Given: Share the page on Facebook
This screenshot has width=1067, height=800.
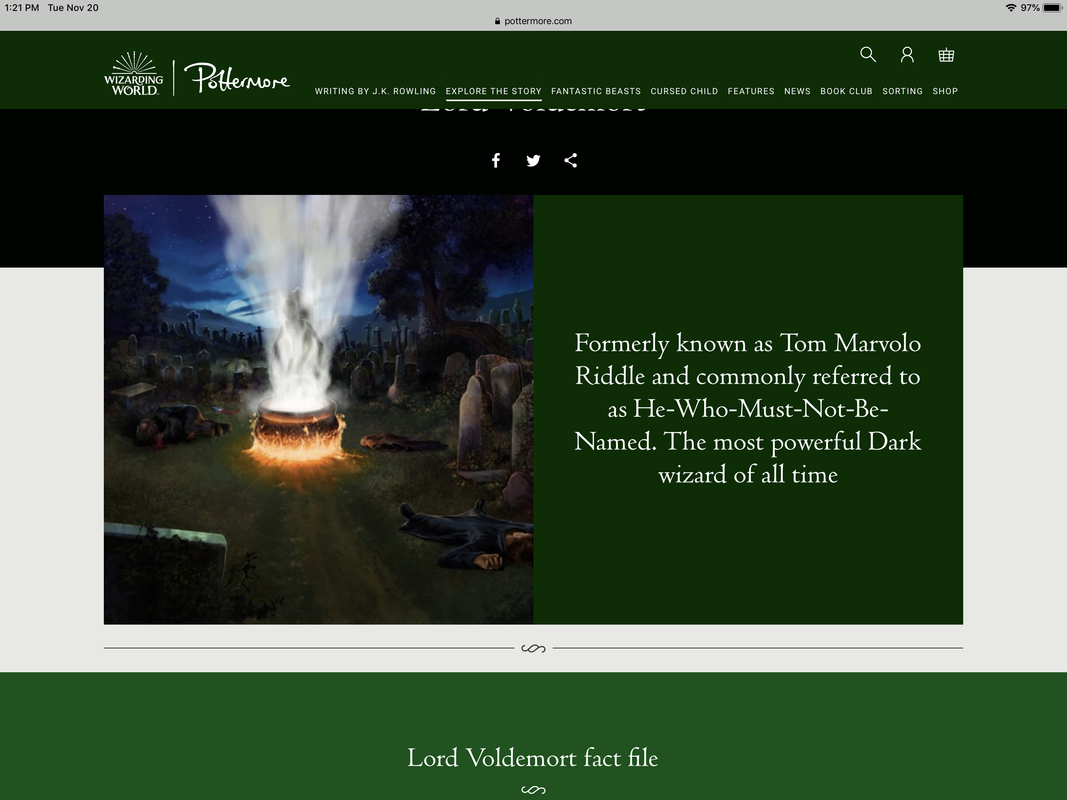Looking at the screenshot, I should (x=496, y=161).
